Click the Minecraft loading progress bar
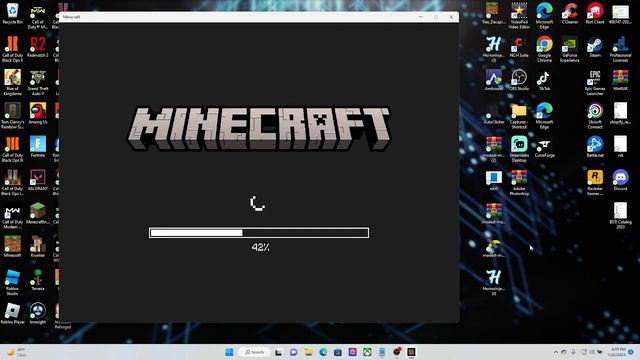640x360 pixels. (259, 233)
